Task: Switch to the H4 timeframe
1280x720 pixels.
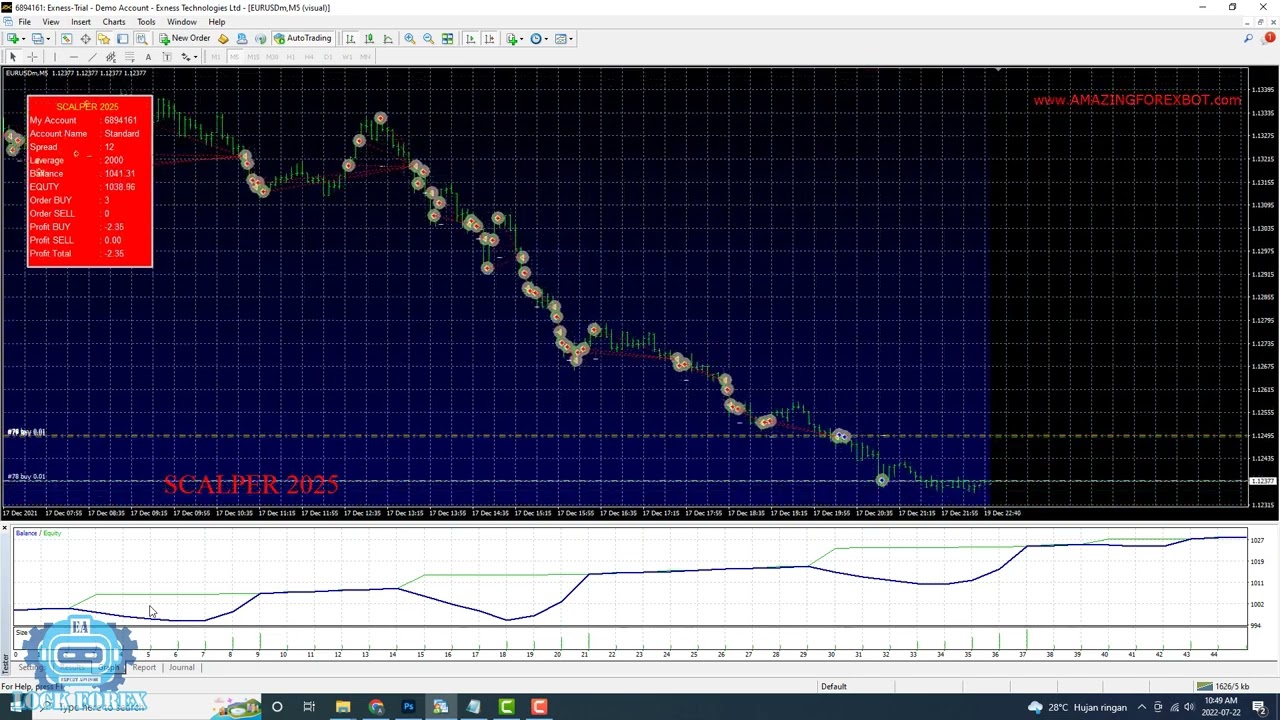Action: [x=309, y=56]
